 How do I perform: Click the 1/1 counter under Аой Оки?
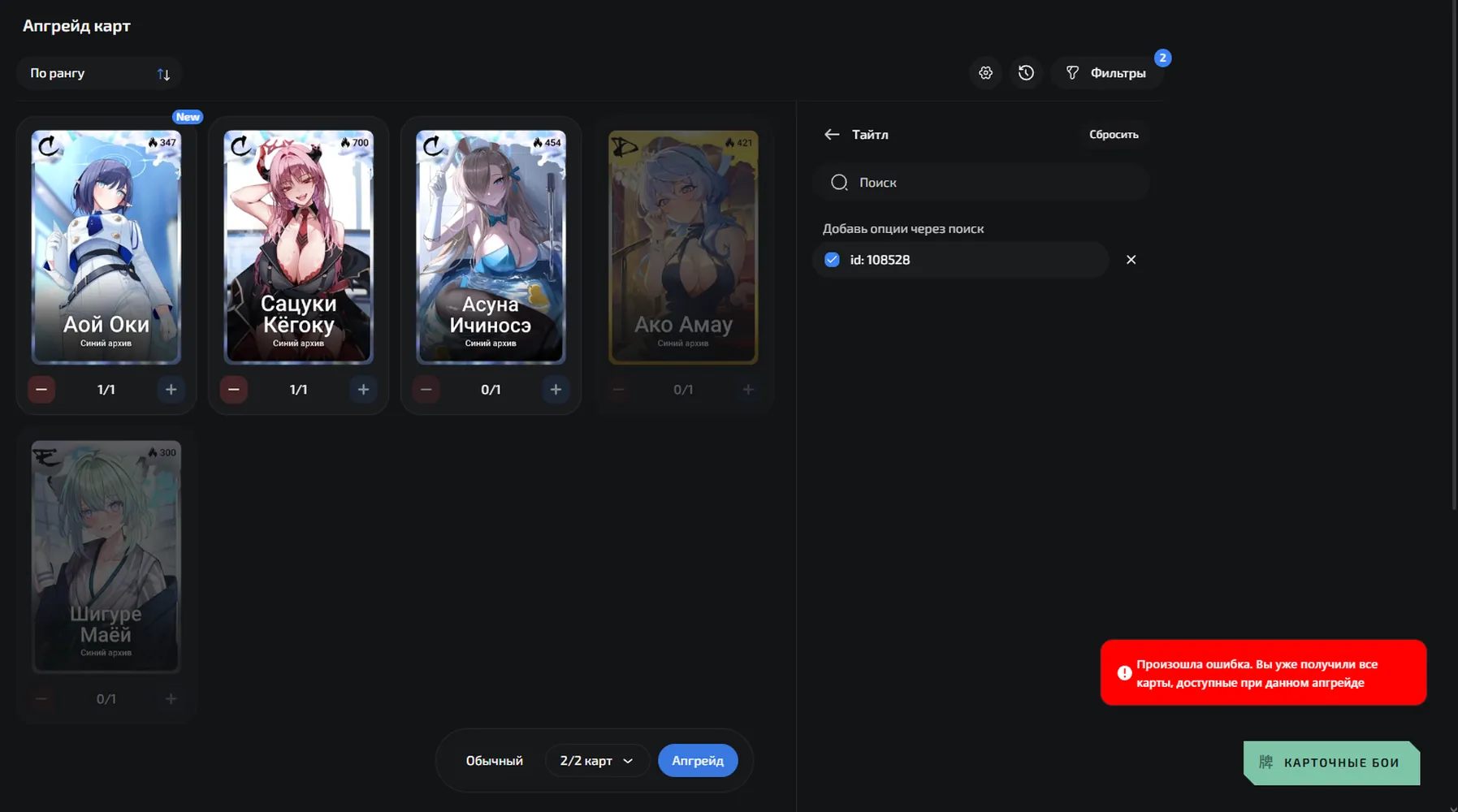tap(106, 390)
